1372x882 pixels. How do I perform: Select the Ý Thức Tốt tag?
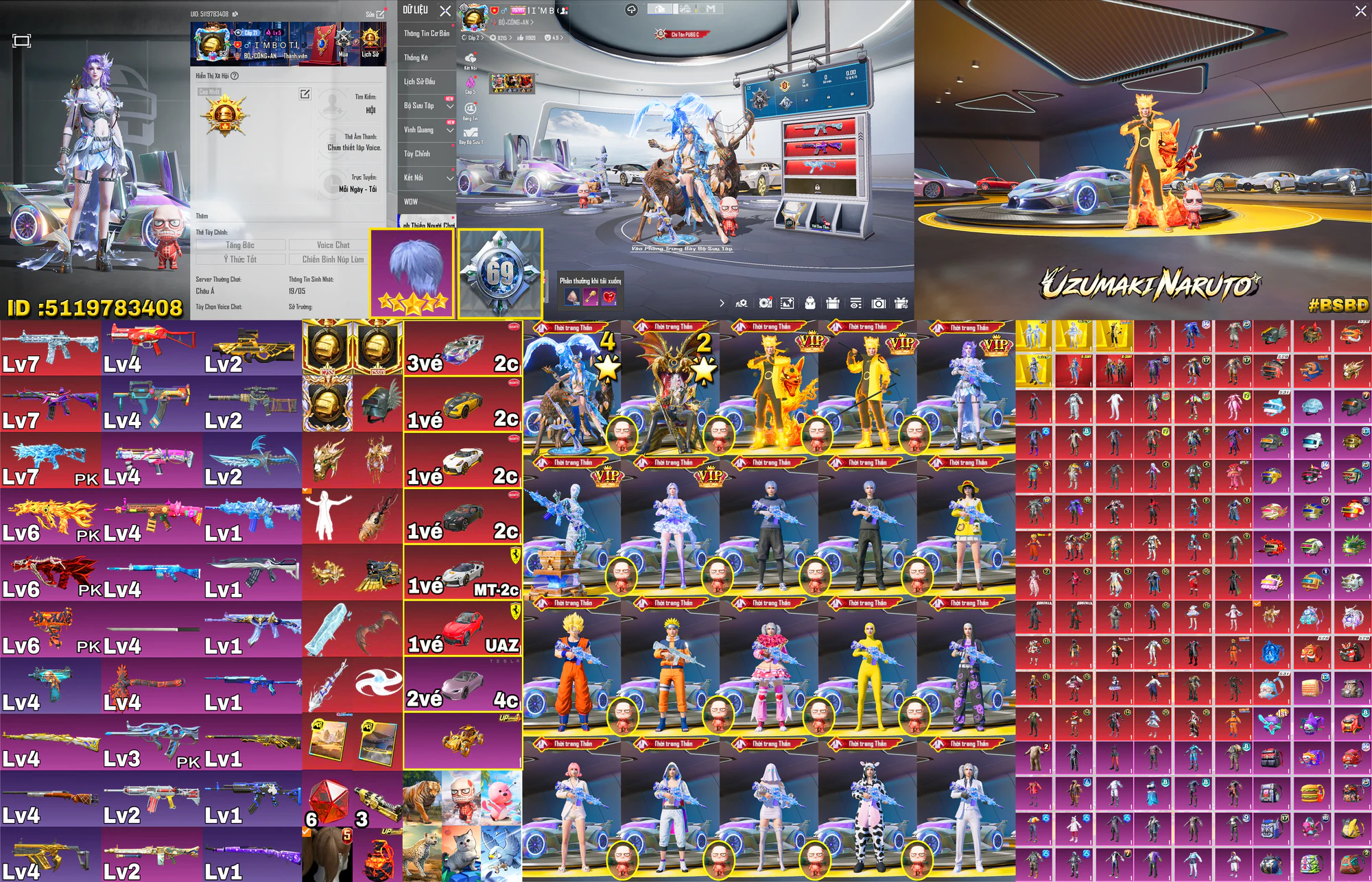coord(240,259)
